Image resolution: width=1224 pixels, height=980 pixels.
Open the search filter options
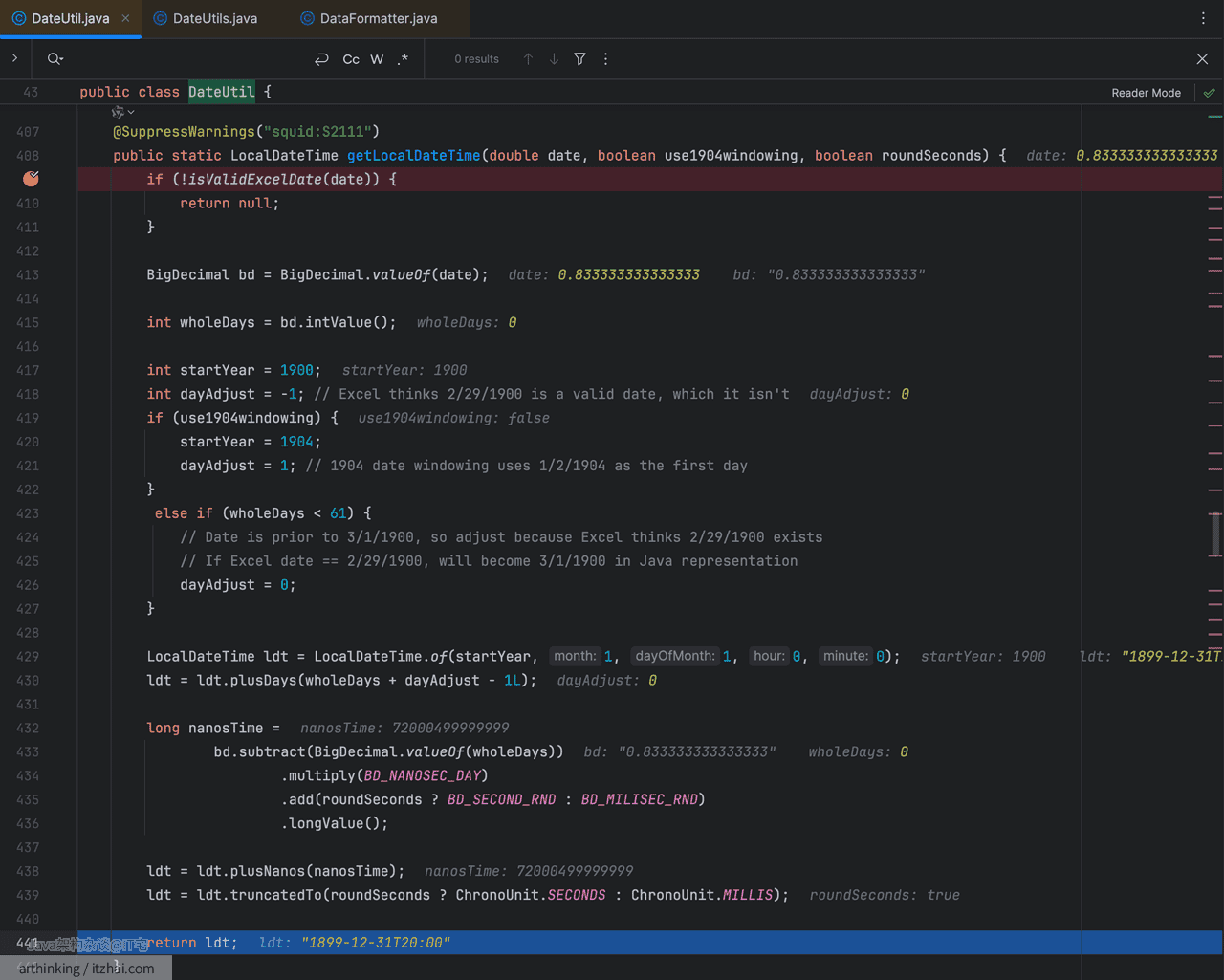pyautogui.click(x=579, y=59)
